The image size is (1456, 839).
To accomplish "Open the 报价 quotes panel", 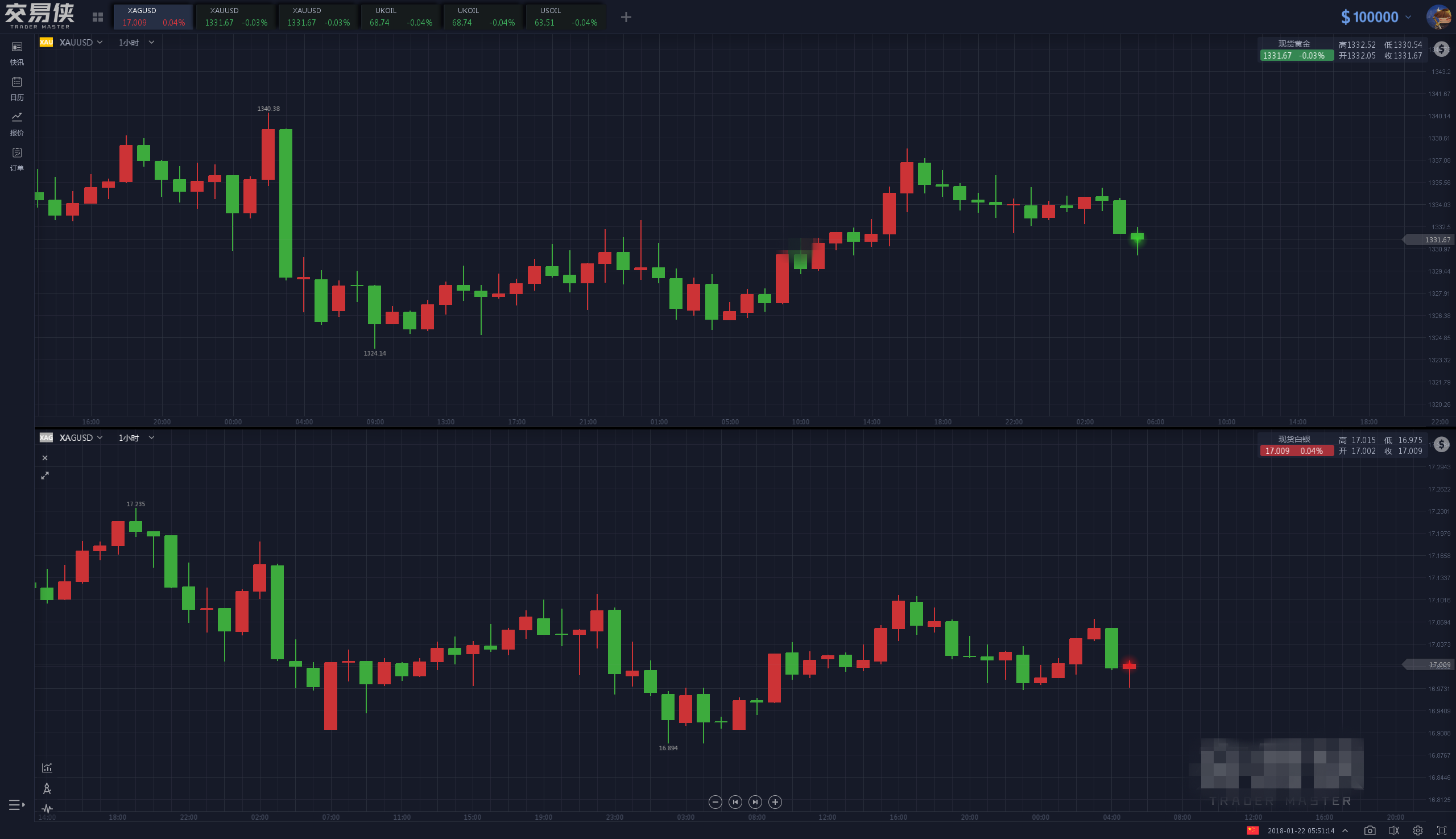I will click(16, 123).
